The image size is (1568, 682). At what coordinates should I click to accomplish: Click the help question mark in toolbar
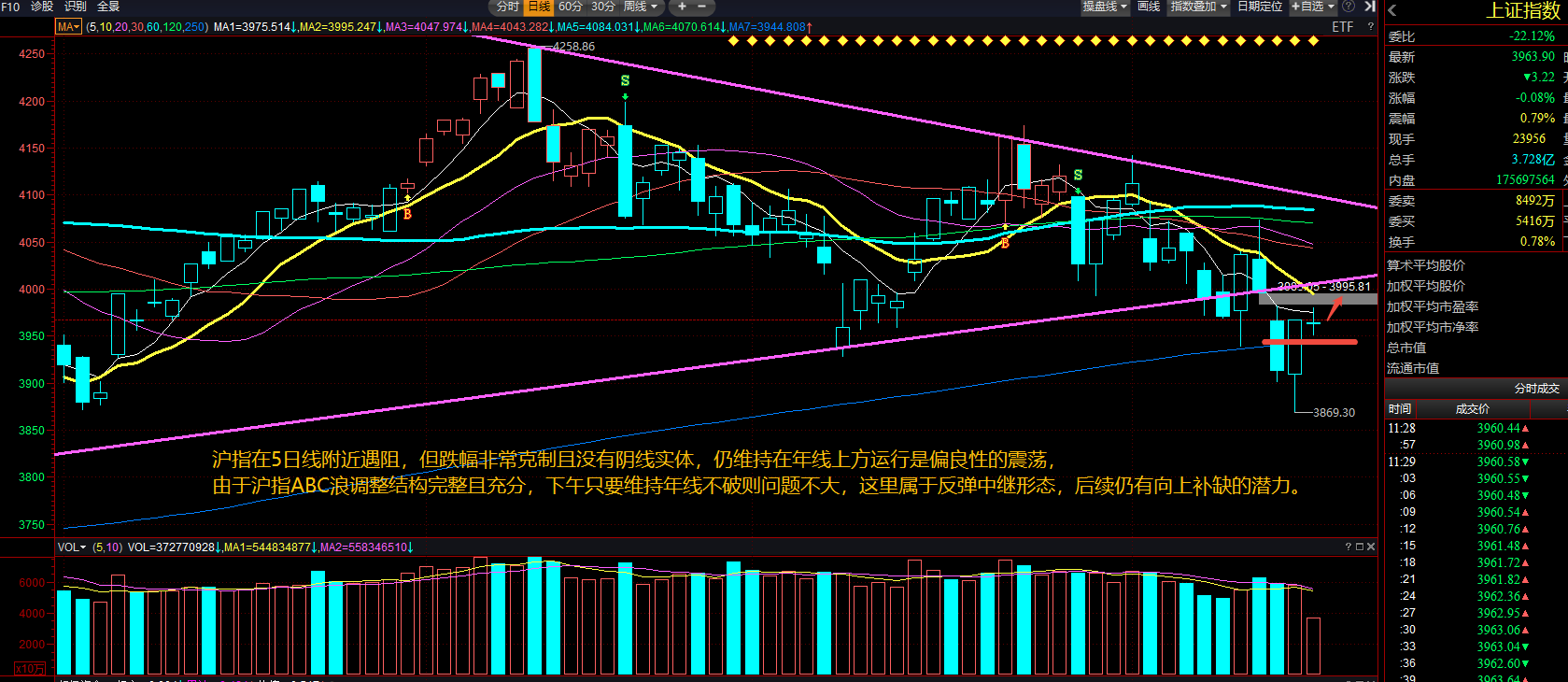coord(1349,7)
